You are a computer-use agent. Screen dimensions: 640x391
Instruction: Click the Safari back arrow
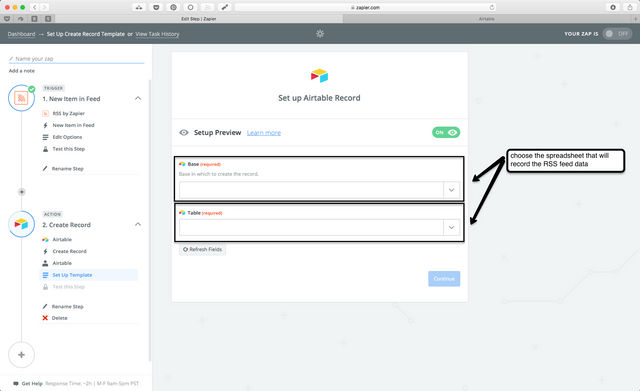point(34,7)
